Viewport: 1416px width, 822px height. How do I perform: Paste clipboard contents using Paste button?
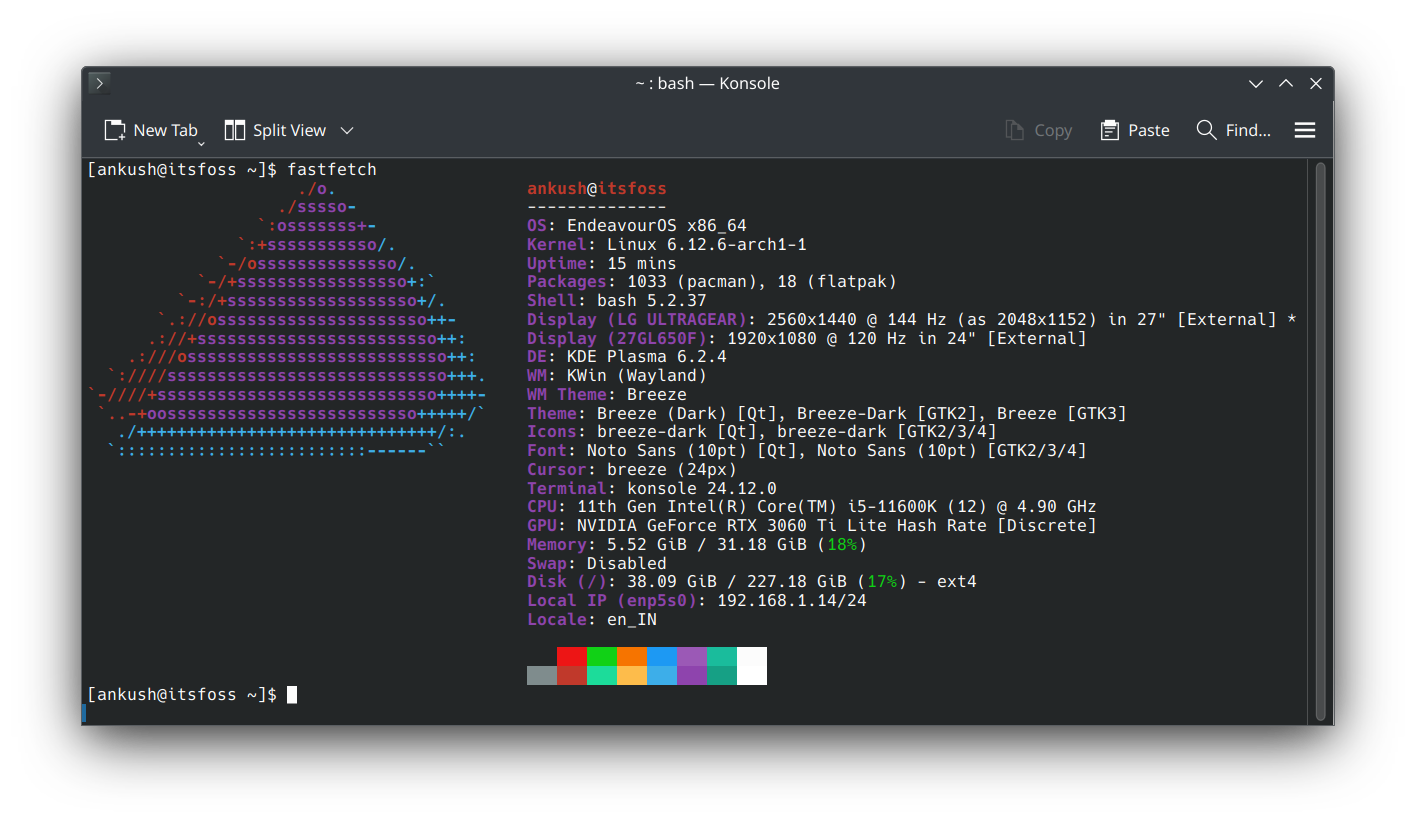click(x=1135, y=130)
